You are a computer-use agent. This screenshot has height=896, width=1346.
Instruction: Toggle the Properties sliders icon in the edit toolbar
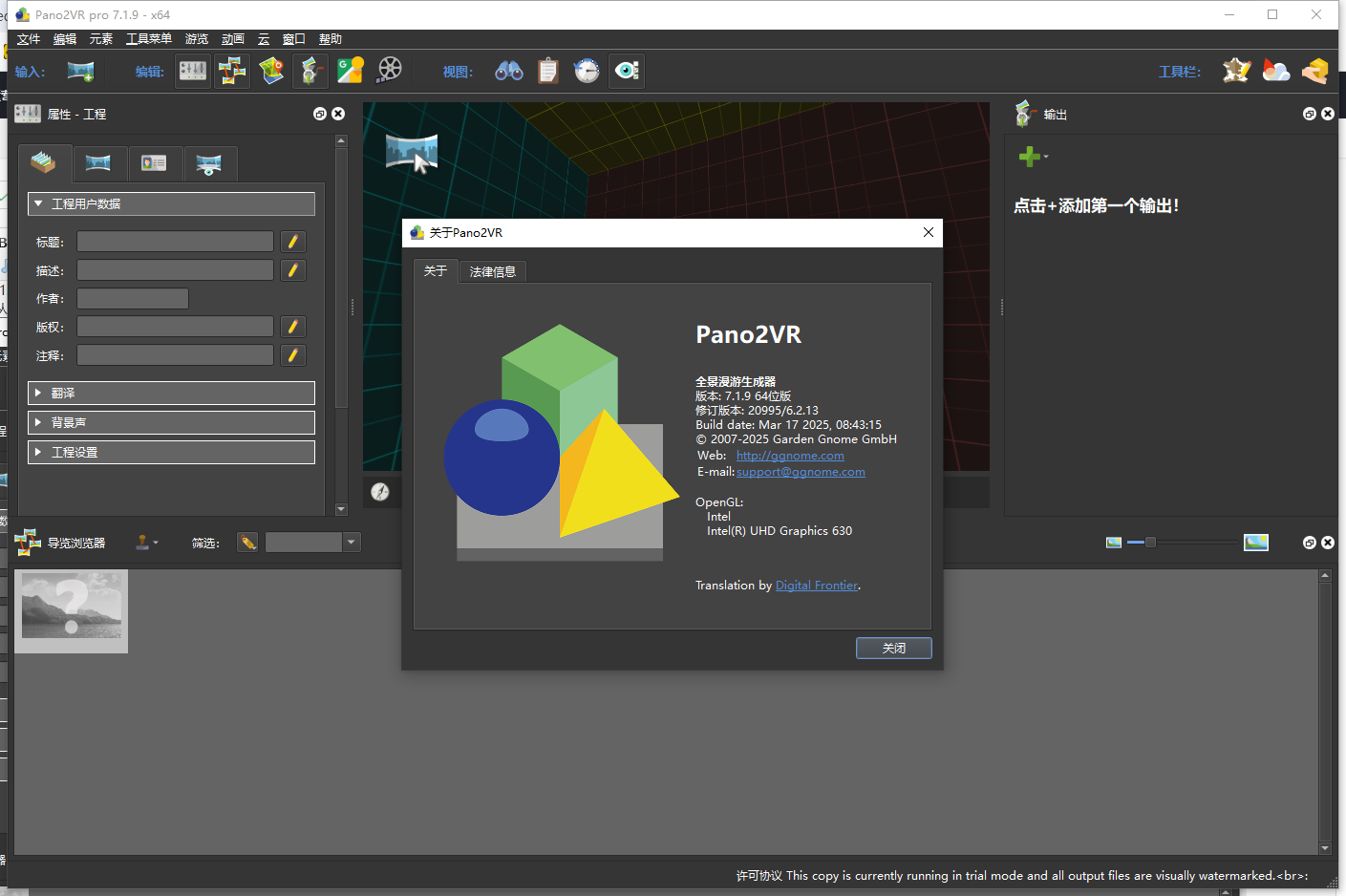[x=193, y=71]
